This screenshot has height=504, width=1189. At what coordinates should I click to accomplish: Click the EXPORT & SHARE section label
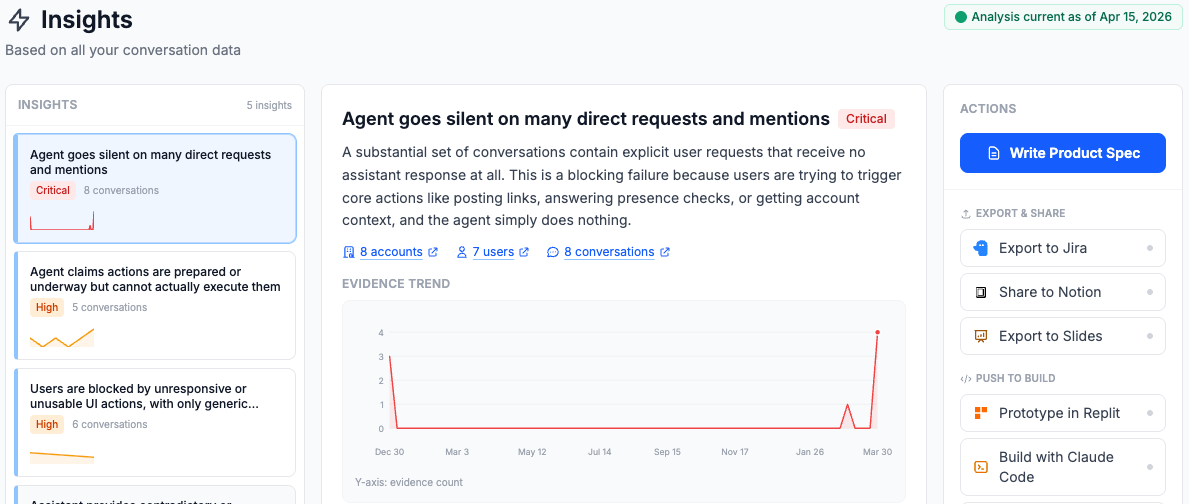point(1020,213)
